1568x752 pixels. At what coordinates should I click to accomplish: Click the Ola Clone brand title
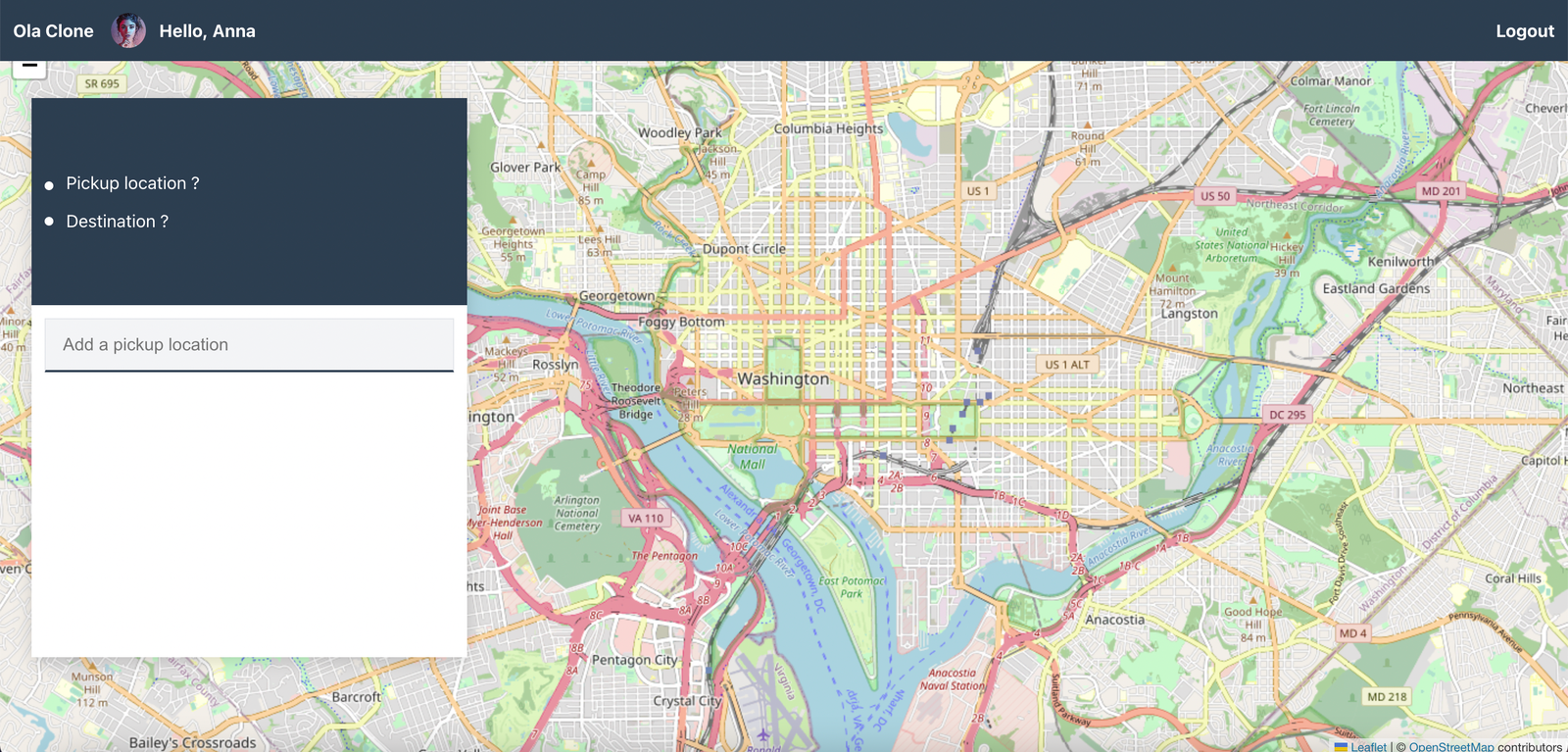pyautogui.click(x=53, y=31)
